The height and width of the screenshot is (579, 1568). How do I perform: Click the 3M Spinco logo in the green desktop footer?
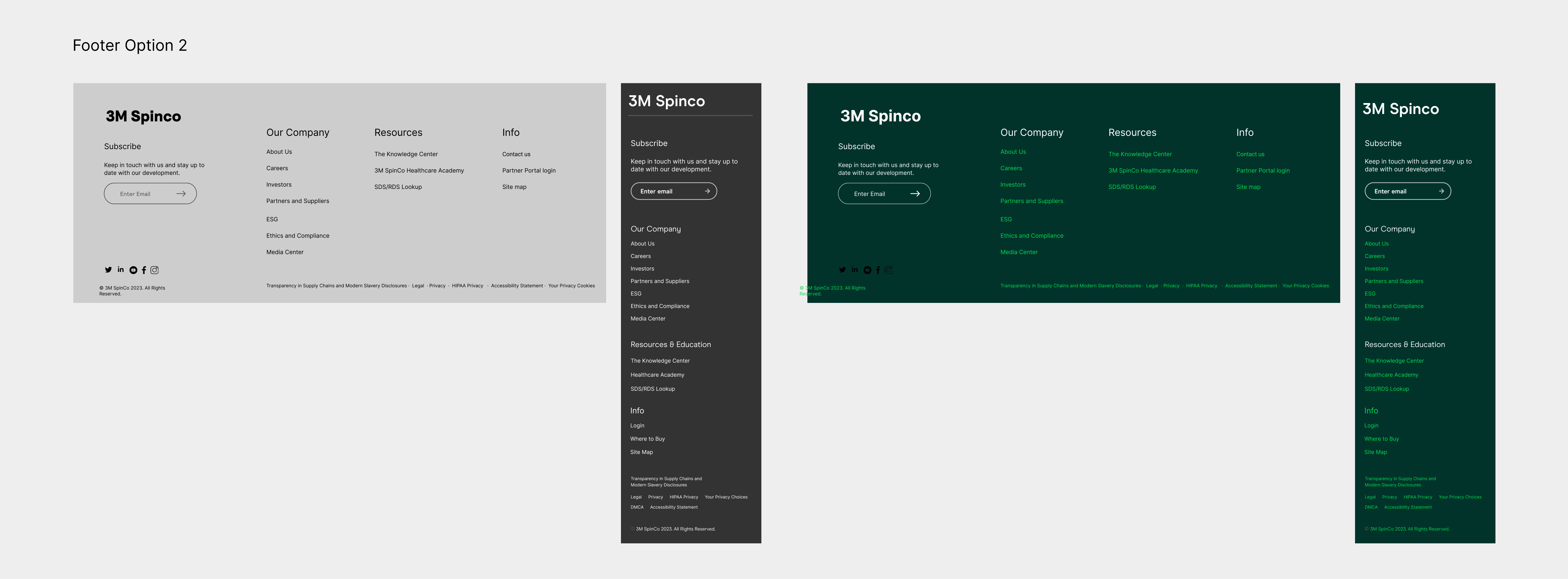pyautogui.click(x=880, y=116)
